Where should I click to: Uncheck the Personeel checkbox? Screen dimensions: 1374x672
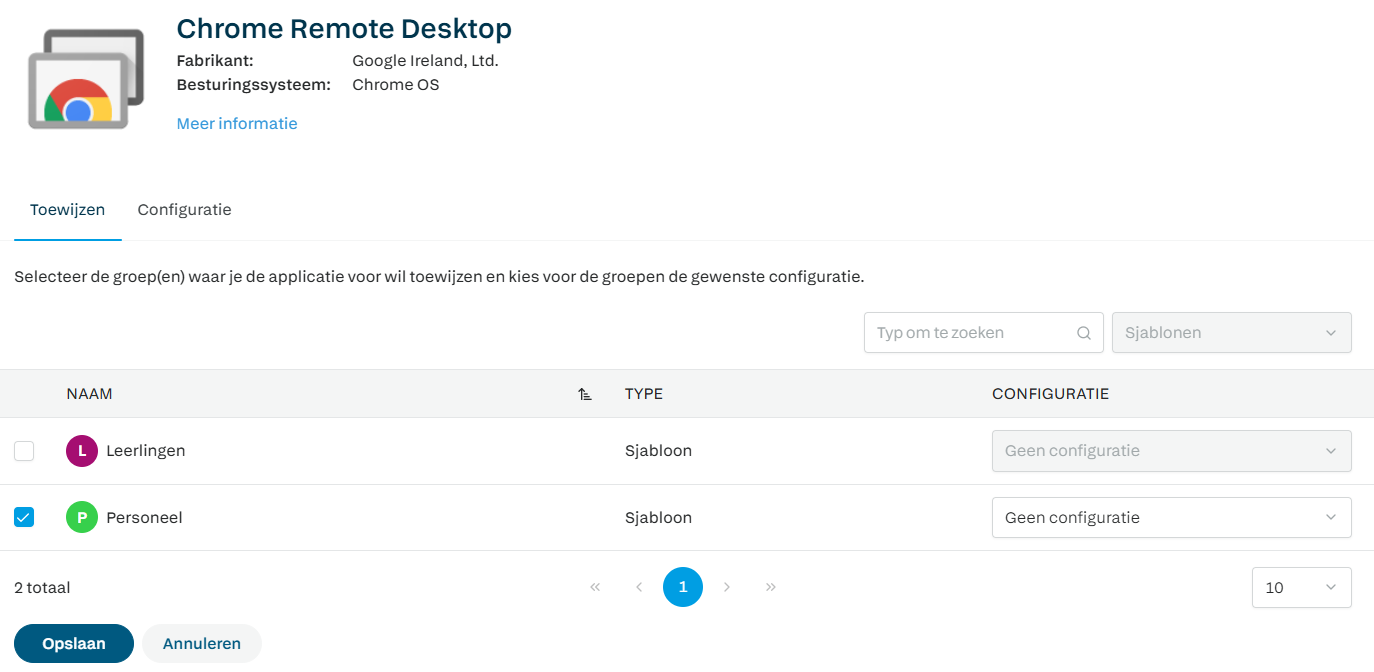click(x=24, y=517)
